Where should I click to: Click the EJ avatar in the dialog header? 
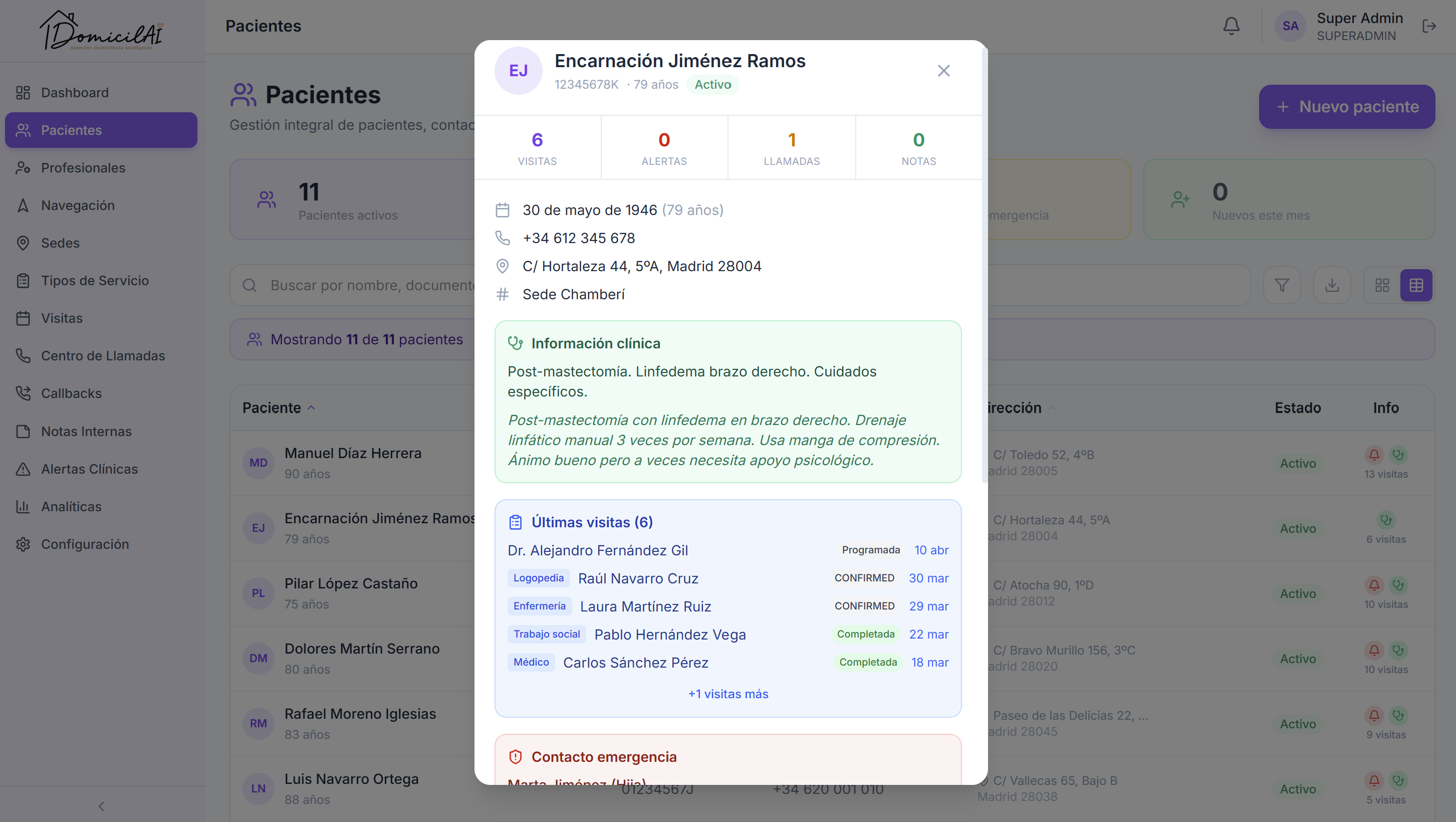coord(518,71)
